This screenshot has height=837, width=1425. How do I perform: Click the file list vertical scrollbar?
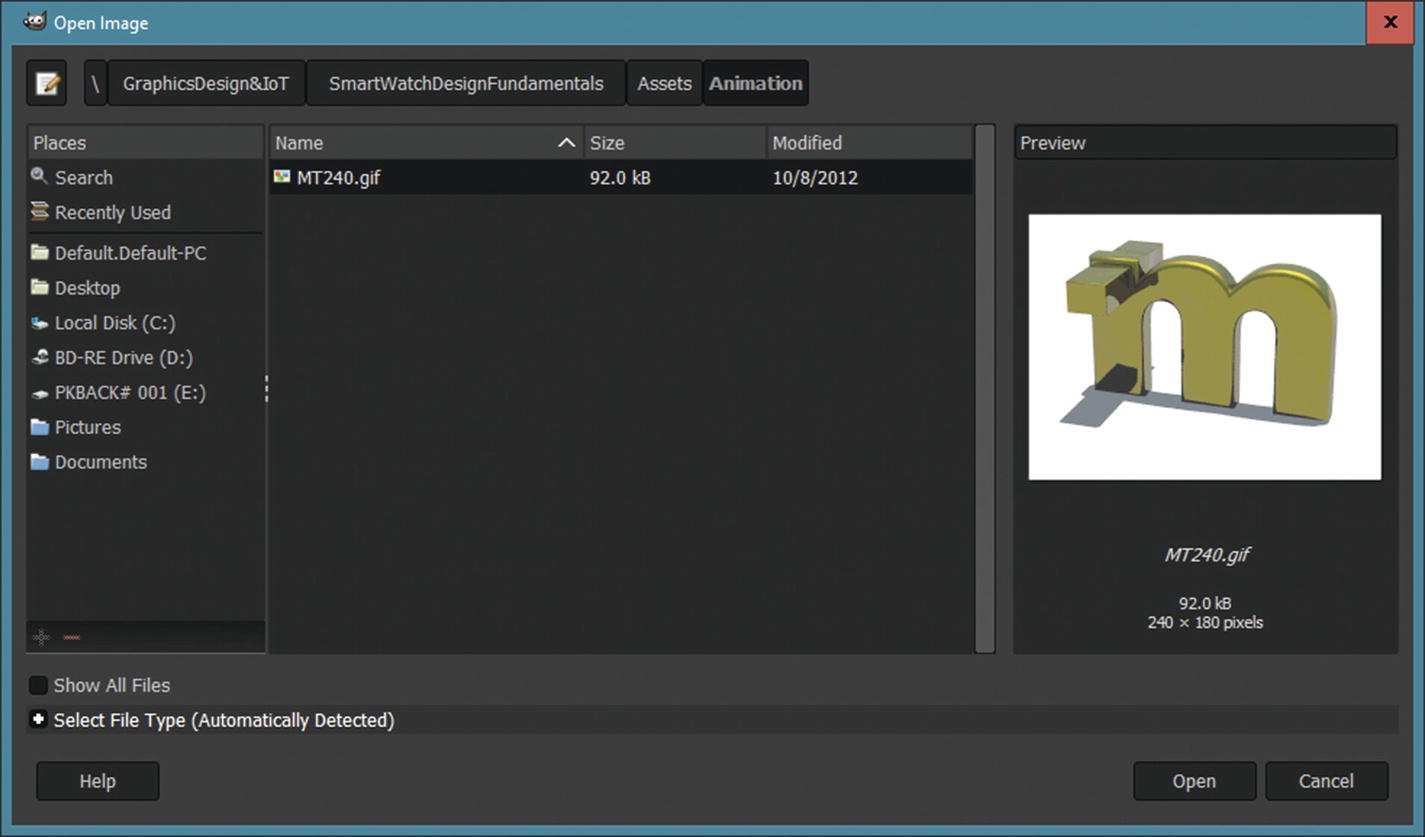tap(985, 389)
